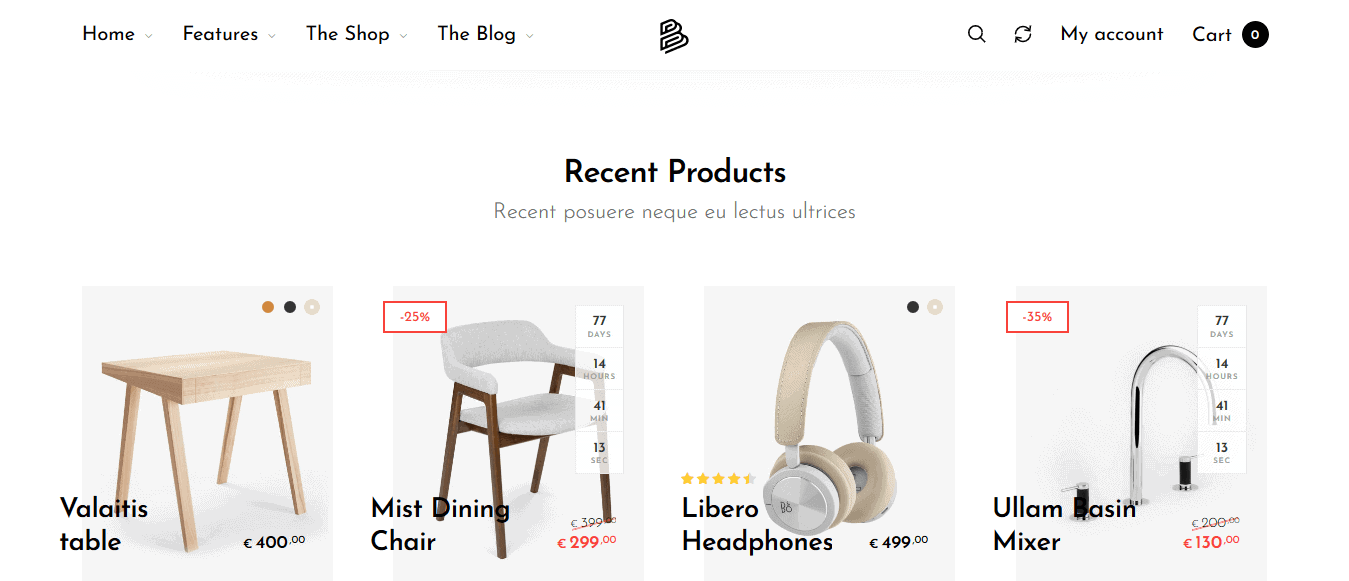Choose beige swatch on Libero Headphones
Image resolution: width=1349 pixels, height=581 pixels.
click(935, 307)
